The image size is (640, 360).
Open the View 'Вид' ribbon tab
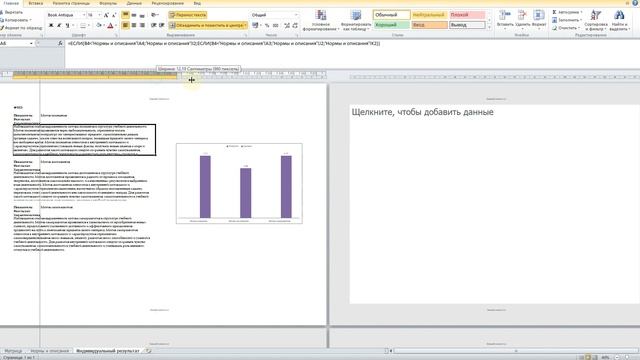[197, 3]
